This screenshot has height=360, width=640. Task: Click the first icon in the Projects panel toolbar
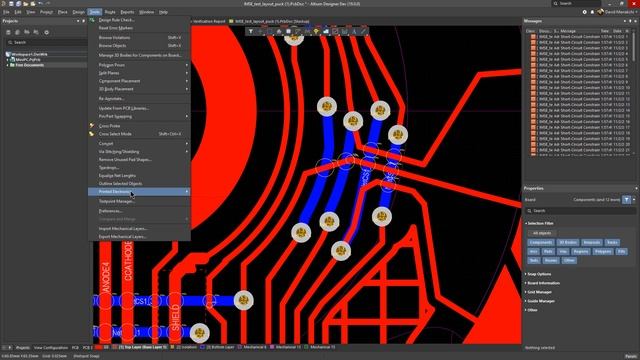click(x=8, y=32)
